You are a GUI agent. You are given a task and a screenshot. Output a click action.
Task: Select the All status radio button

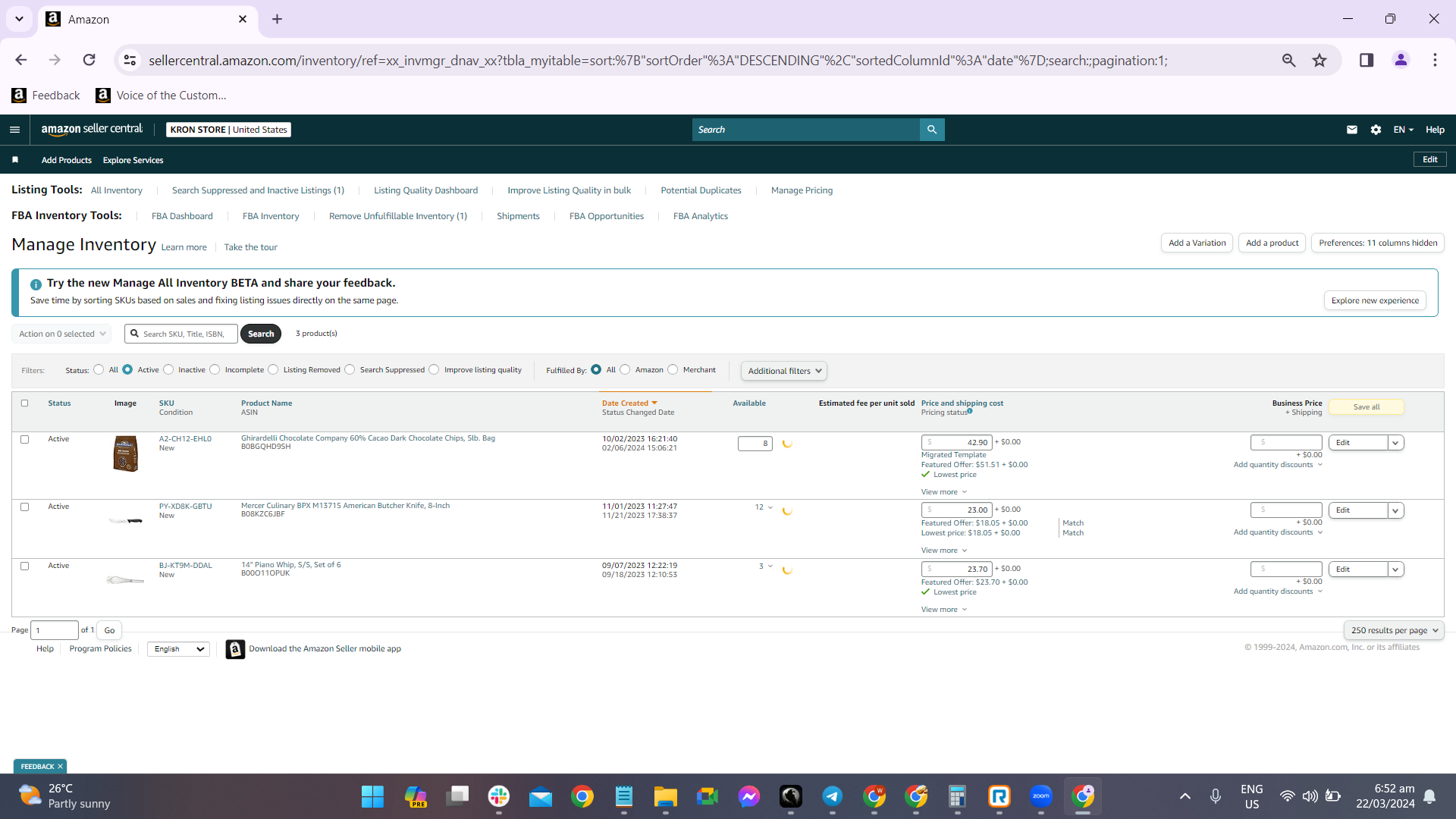tap(99, 370)
